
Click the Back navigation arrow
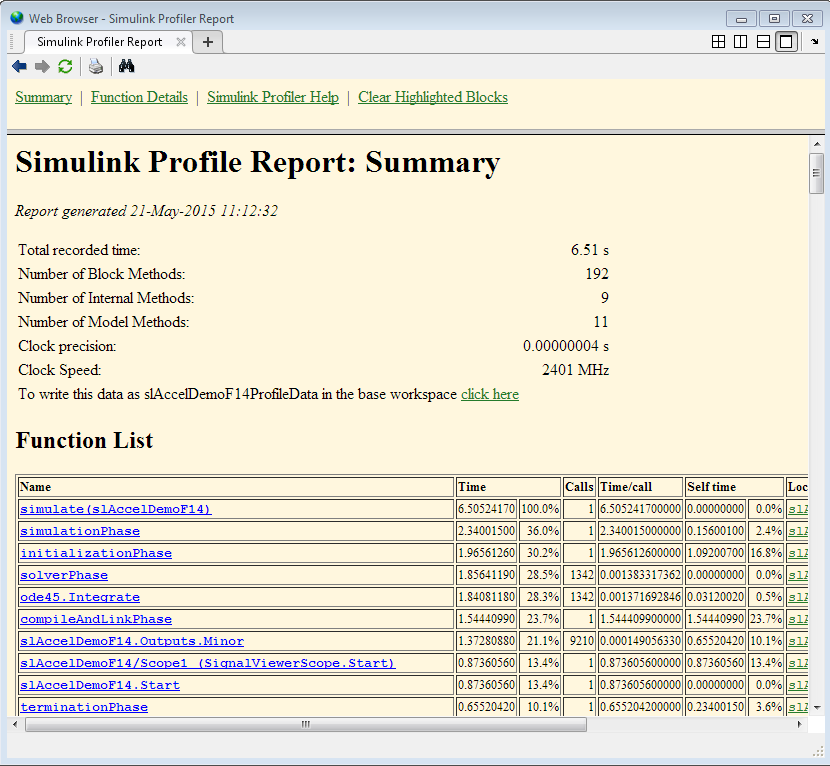[x=19, y=66]
